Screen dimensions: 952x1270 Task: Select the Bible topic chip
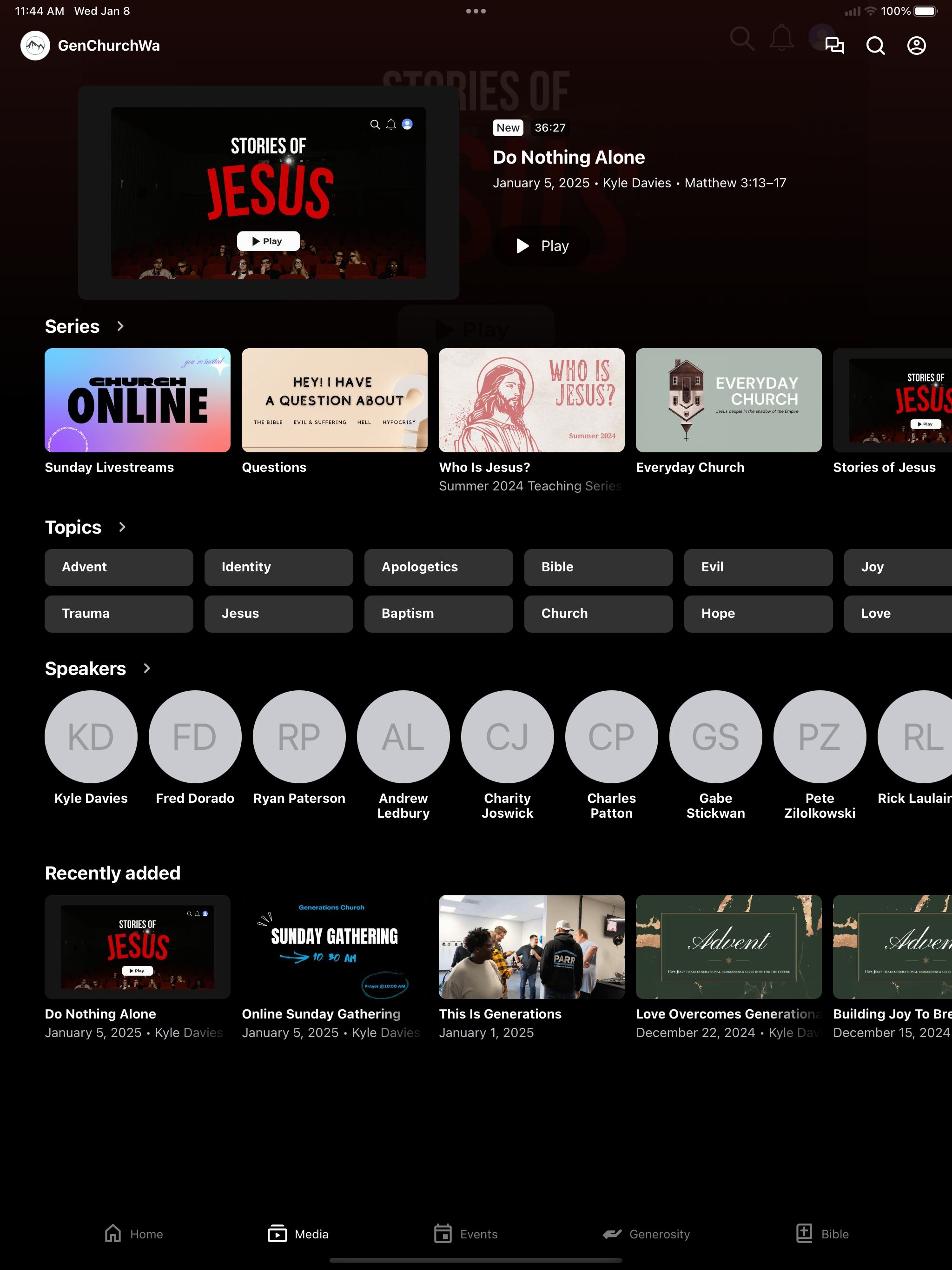(598, 567)
